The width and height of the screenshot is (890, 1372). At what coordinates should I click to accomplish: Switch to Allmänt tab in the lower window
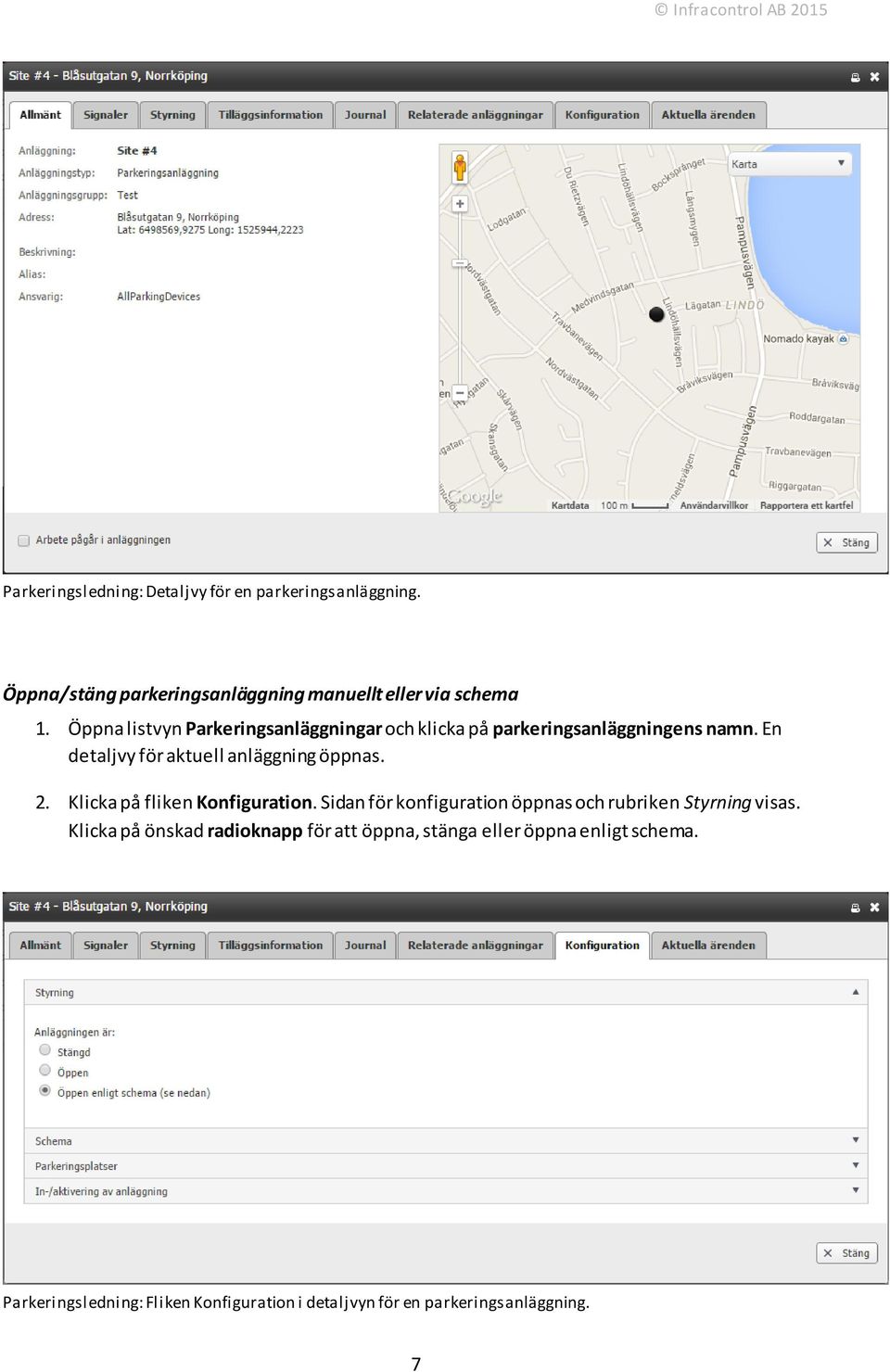[41, 946]
